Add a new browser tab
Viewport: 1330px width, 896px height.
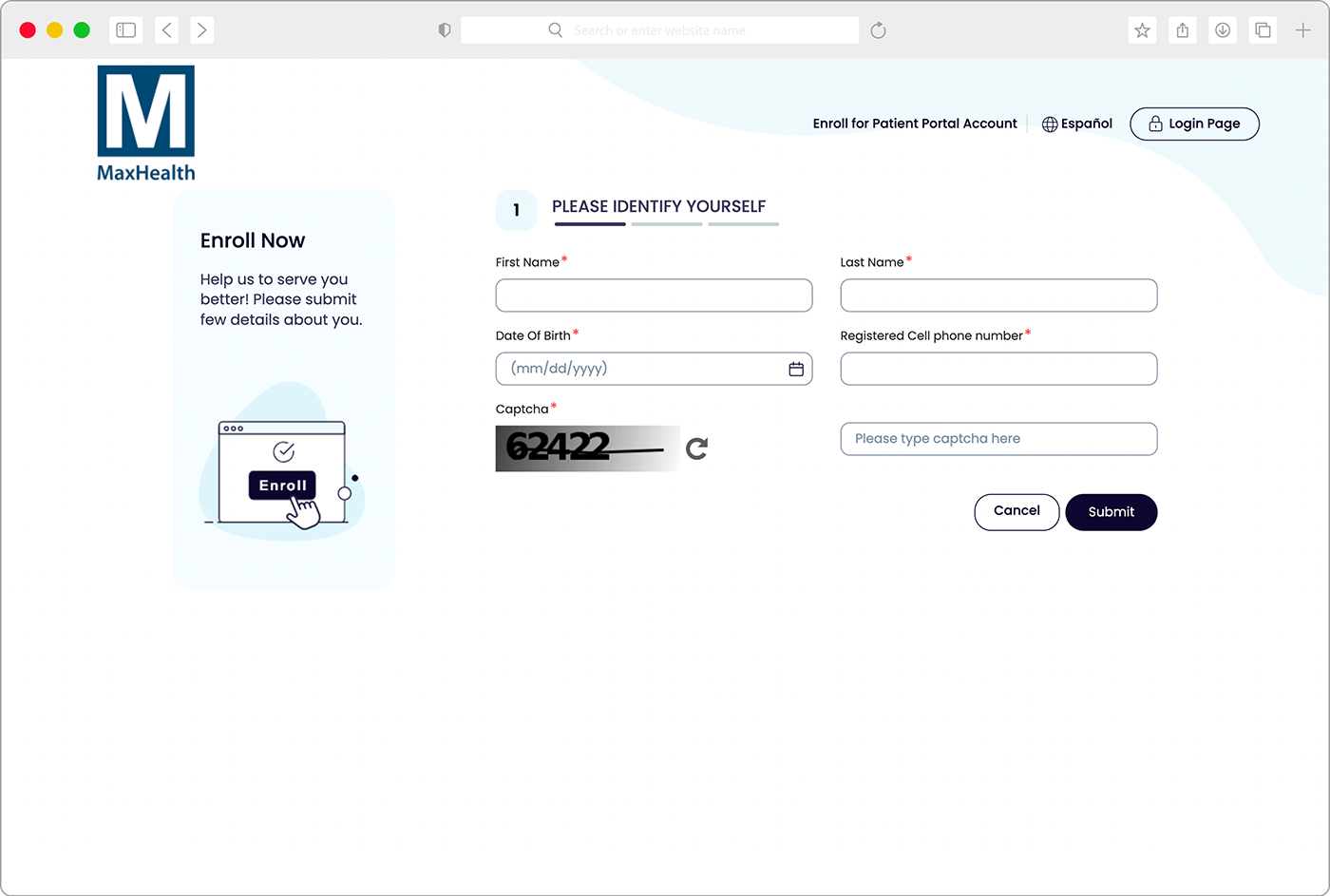pyautogui.click(x=1302, y=30)
